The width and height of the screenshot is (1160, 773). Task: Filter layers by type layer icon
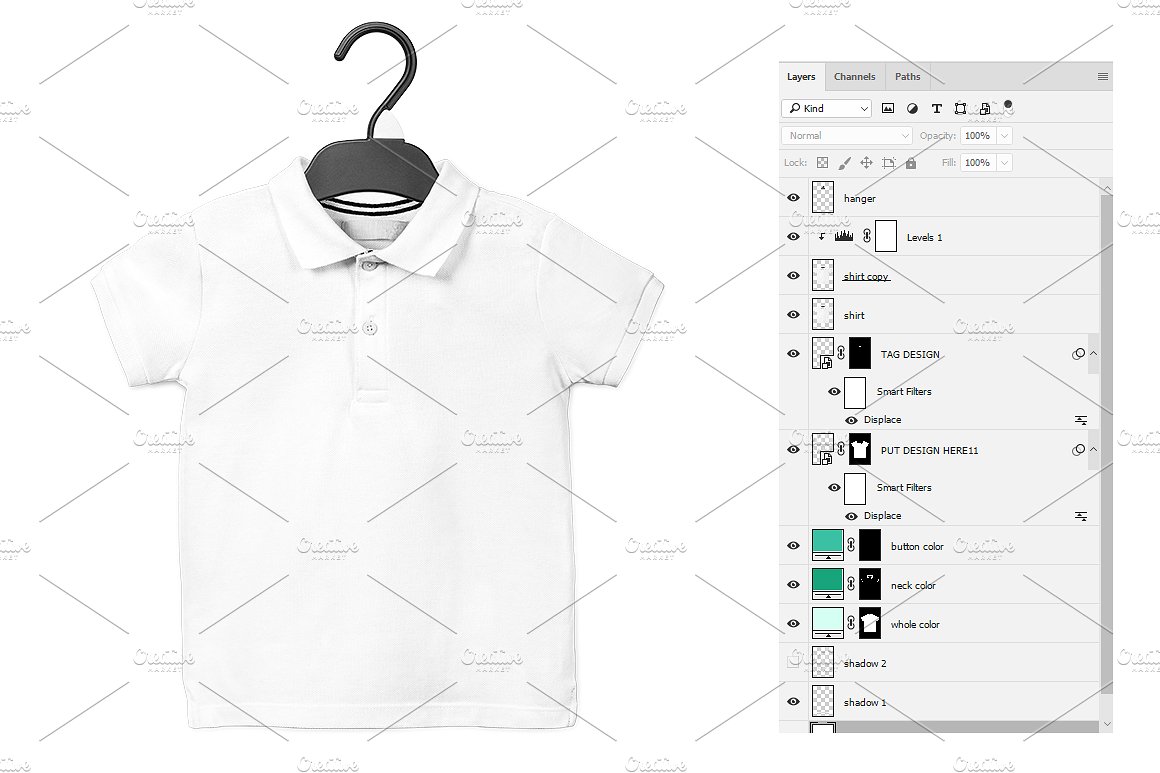[936, 108]
